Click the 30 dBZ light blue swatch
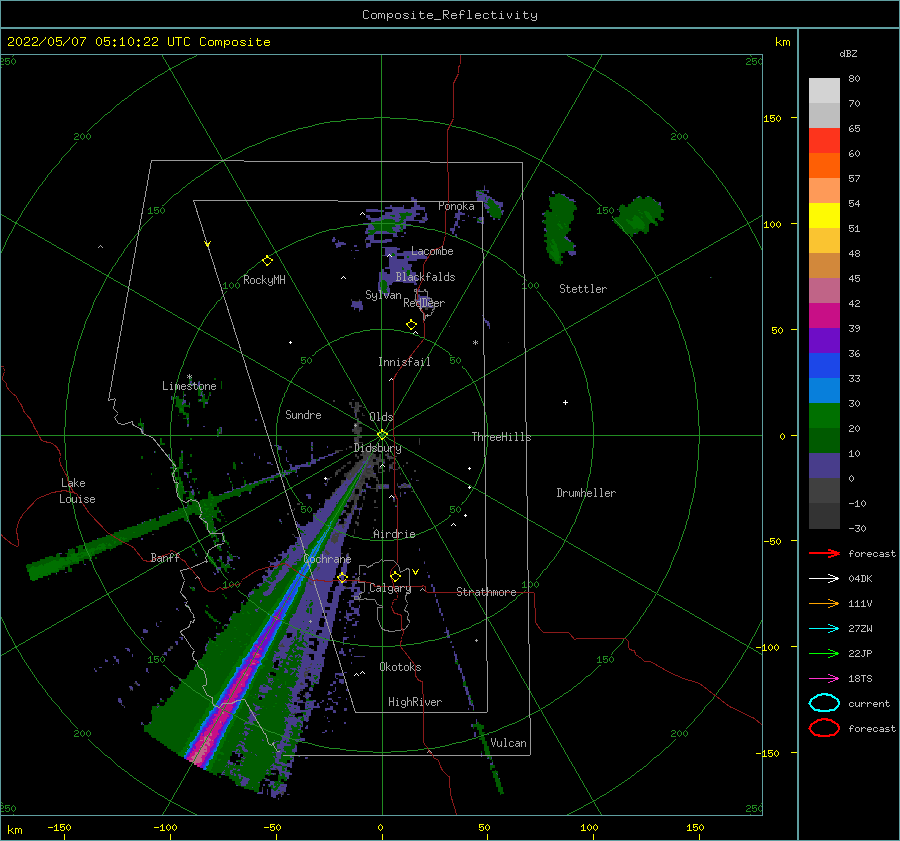Viewport: 900px width, 841px height. [x=824, y=391]
